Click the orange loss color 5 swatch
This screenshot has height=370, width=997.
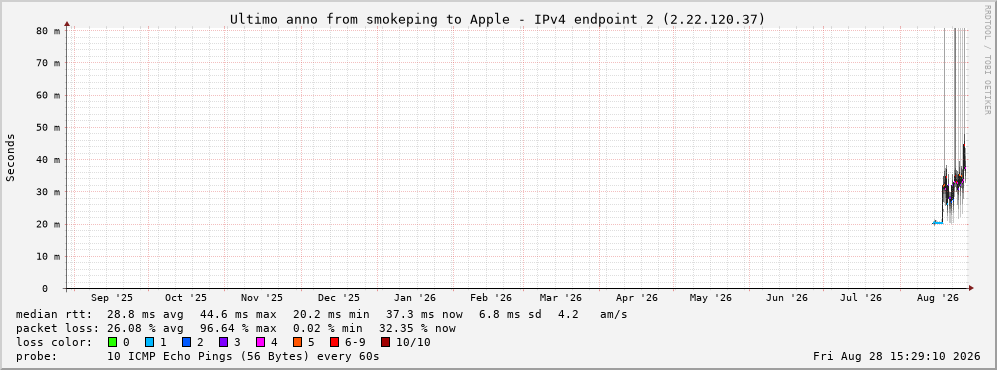pos(298,342)
